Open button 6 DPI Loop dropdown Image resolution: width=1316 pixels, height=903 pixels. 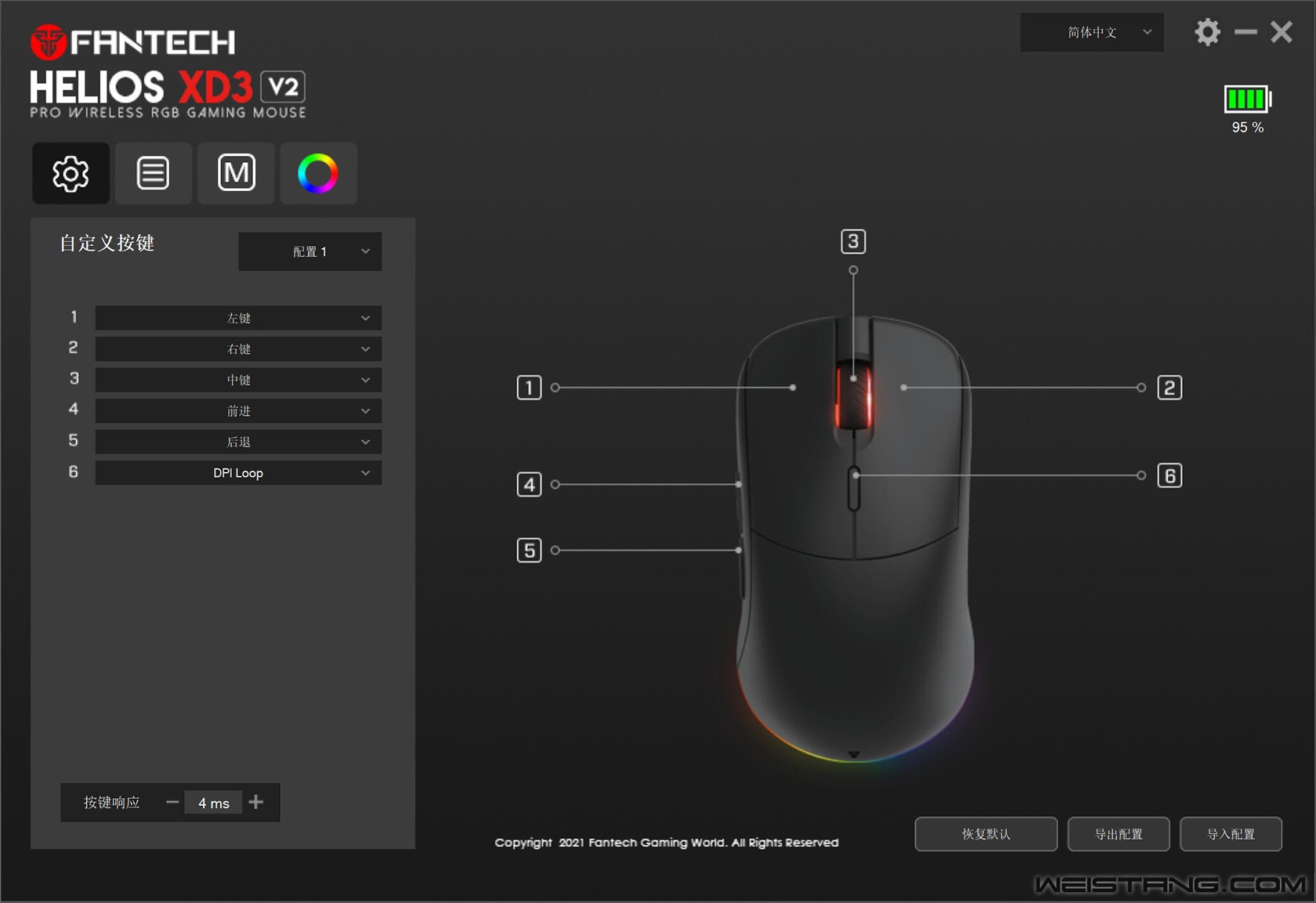(x=238, y=473)
